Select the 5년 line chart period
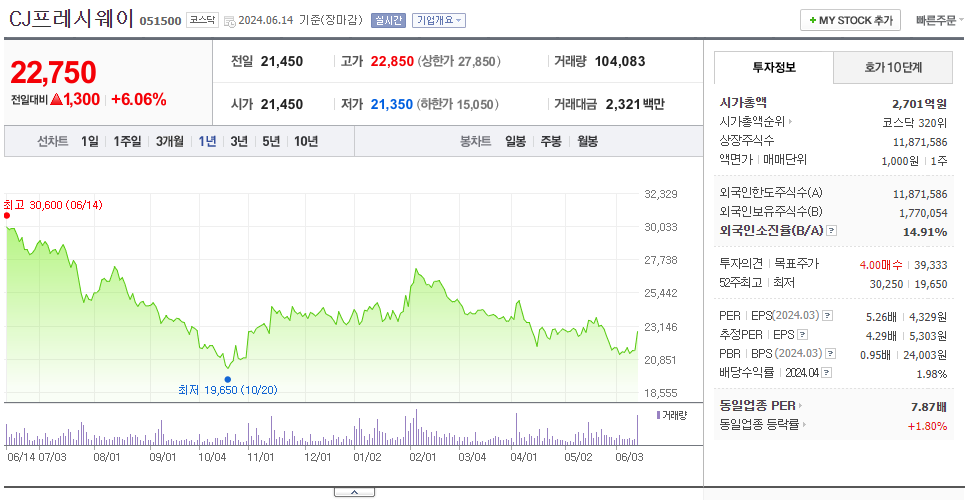This screenshot has height=500, width=968. (x=271, y=141)
